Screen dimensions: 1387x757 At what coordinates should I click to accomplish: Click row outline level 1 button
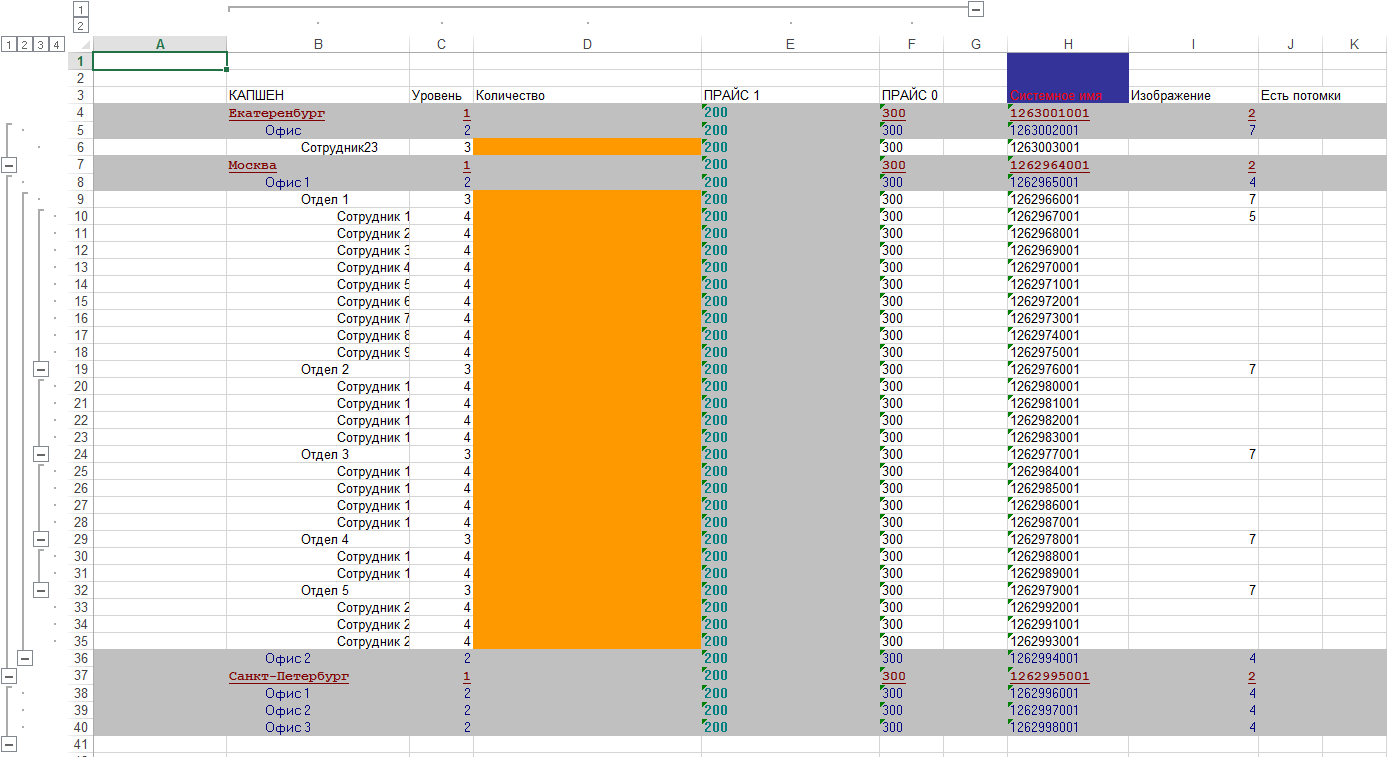9,44
